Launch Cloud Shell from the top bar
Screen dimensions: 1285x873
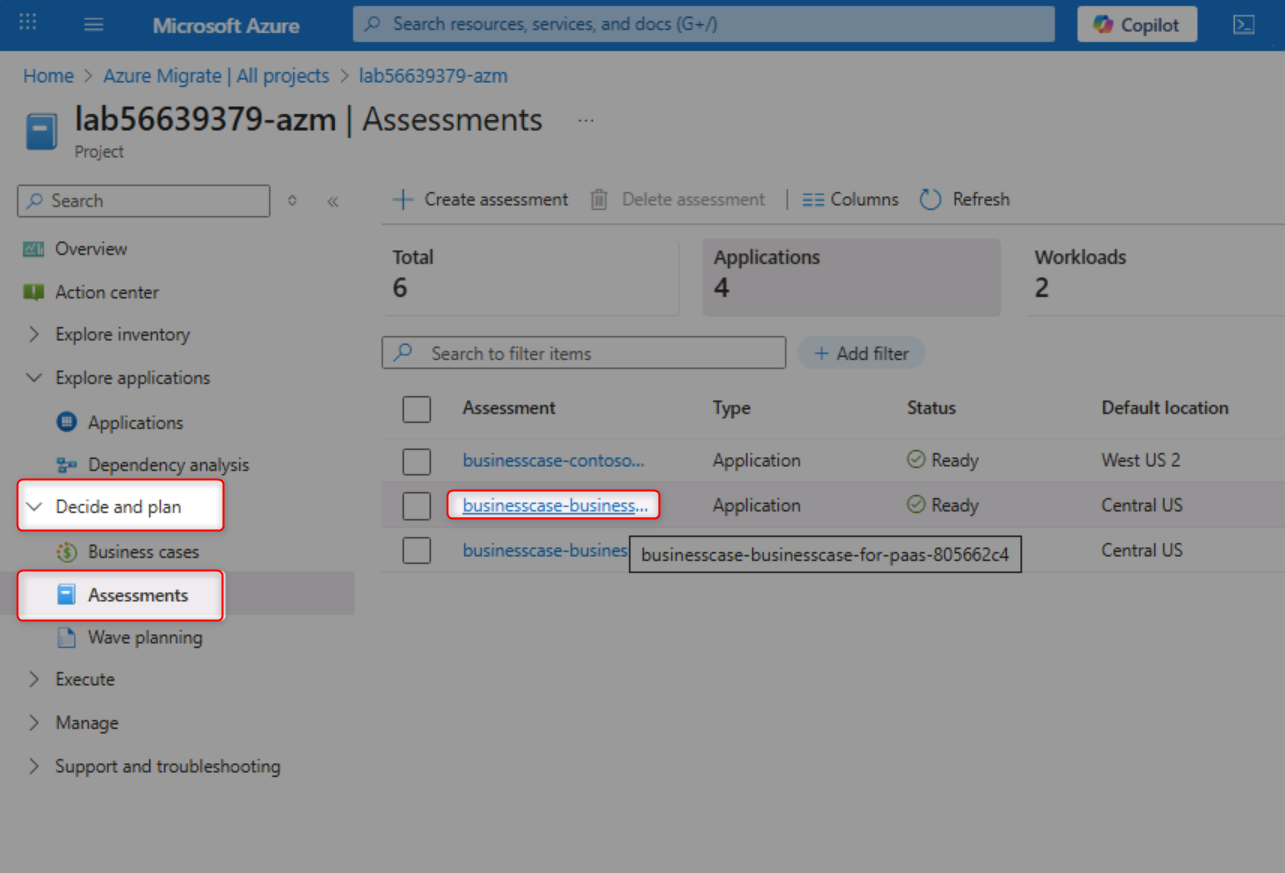pos(1244,25)
